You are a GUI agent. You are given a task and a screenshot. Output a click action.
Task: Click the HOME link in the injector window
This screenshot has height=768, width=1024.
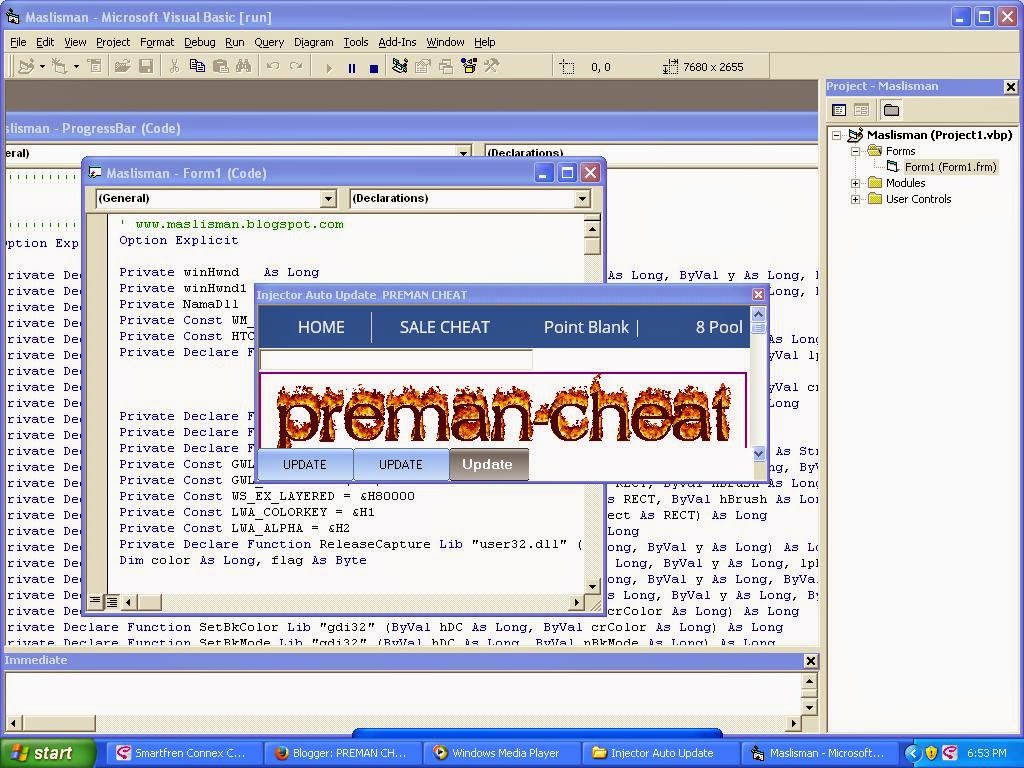(321, 327)
